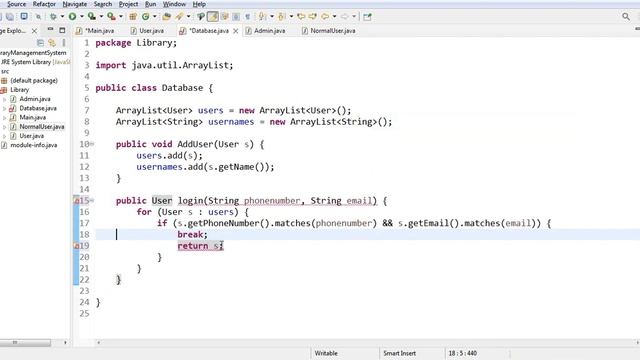Expand the Admin.java tree node

point(4,99)
